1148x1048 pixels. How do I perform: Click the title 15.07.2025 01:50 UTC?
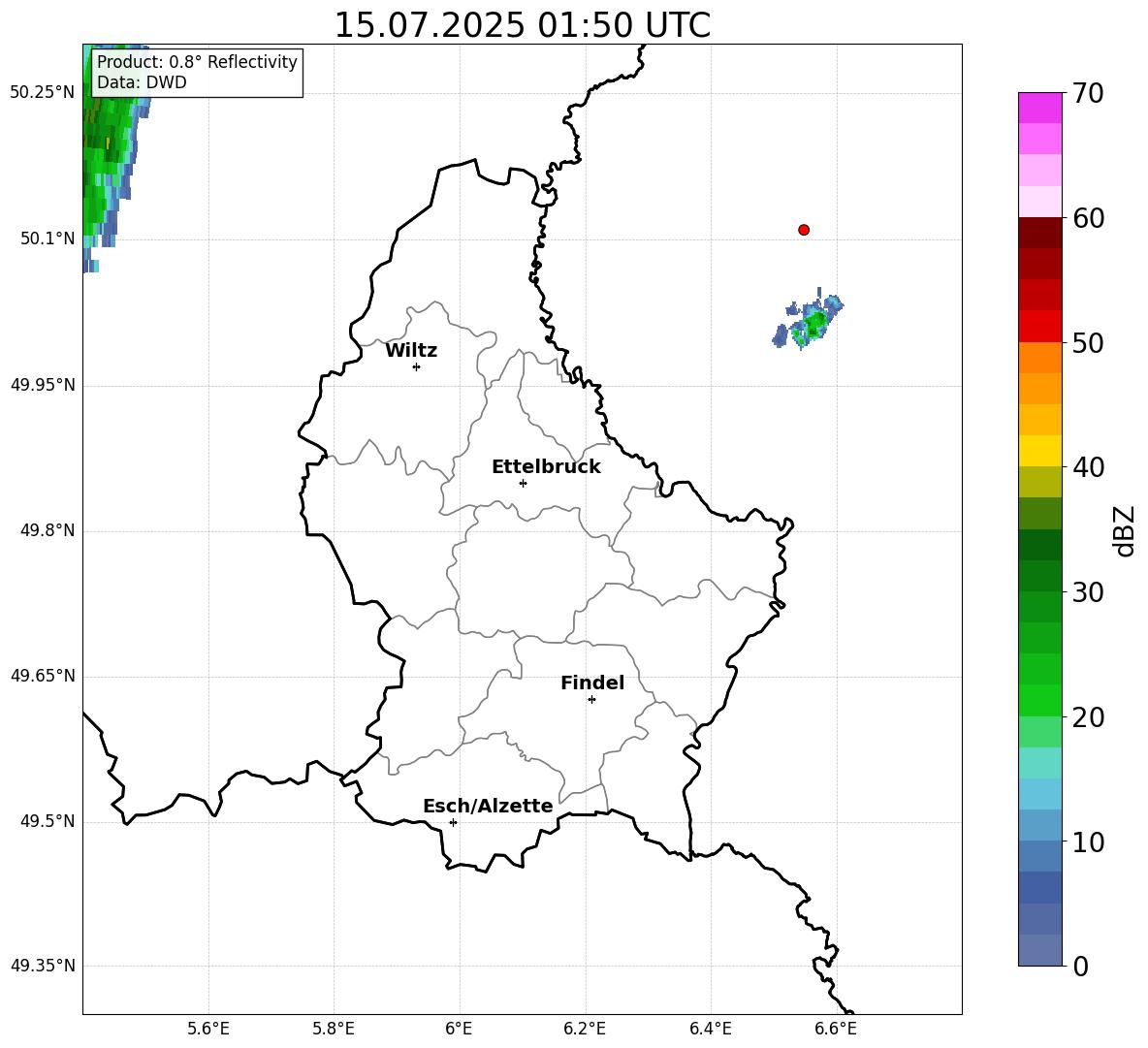(x=522, y=25)
